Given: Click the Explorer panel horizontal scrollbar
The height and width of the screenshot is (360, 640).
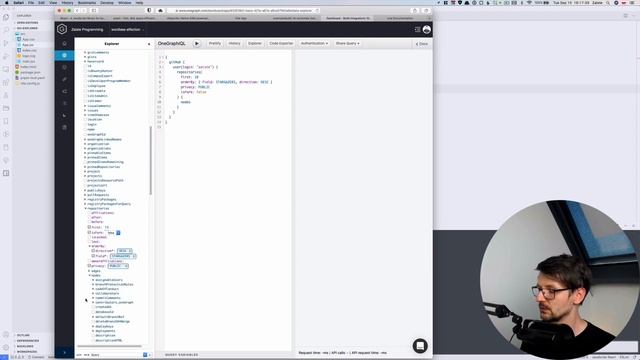Looking at the screenshot, I should (109, 346).
